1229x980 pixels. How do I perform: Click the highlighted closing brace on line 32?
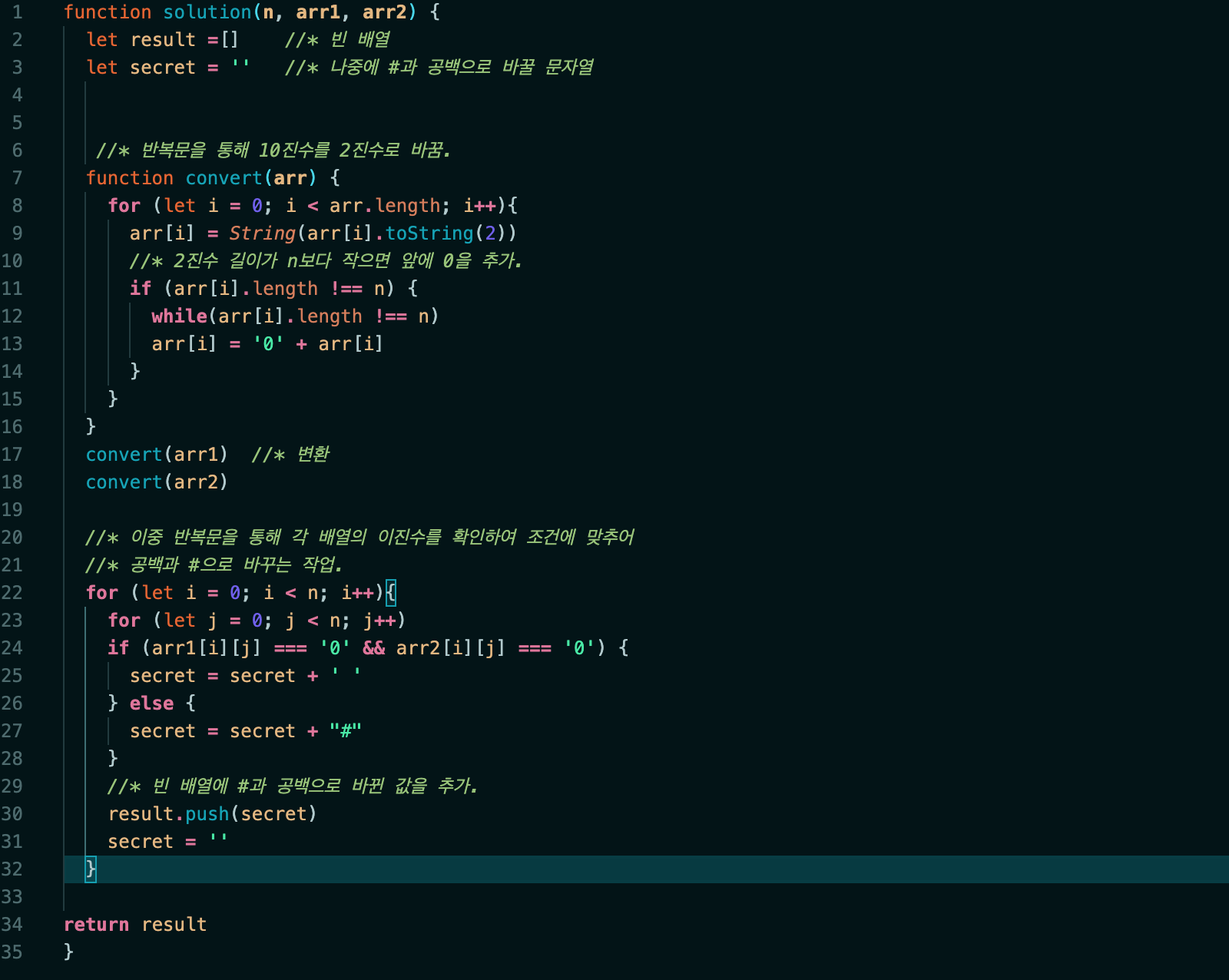[91, 869]
